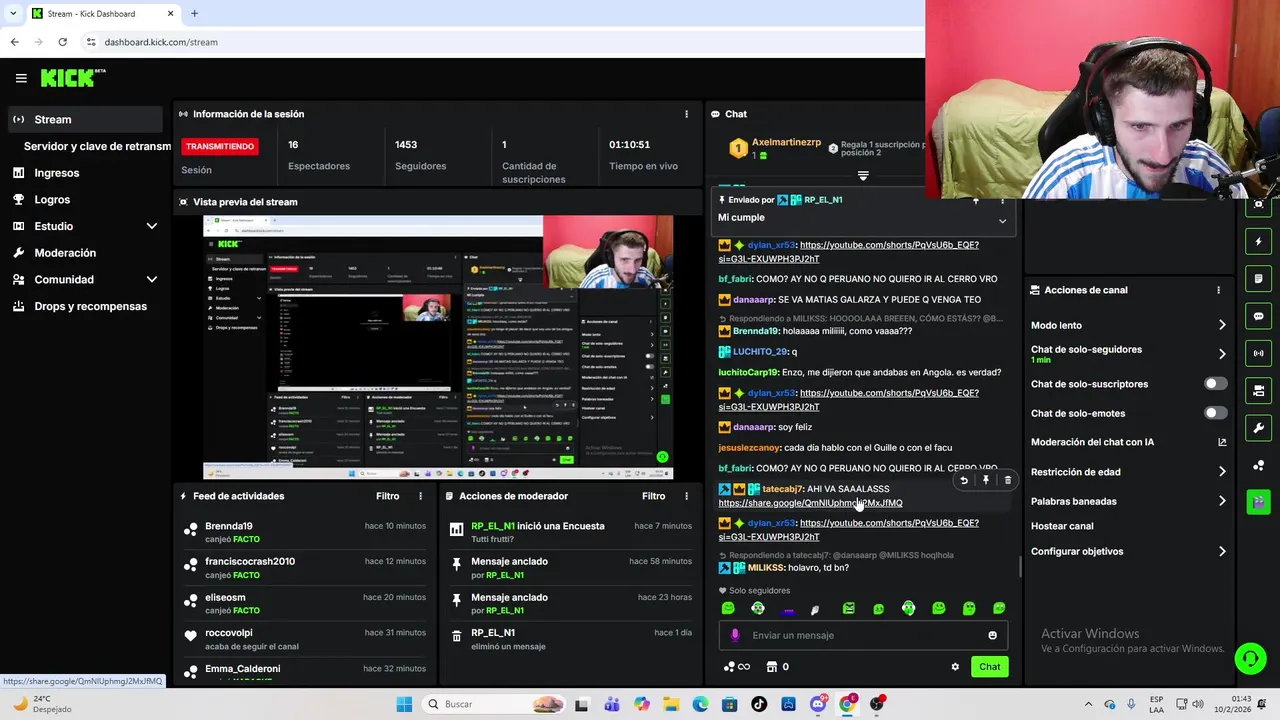Click lightning bolt icon in right sidebar
This screenshot has width=1280, height=720.
tap(1258, 241)
